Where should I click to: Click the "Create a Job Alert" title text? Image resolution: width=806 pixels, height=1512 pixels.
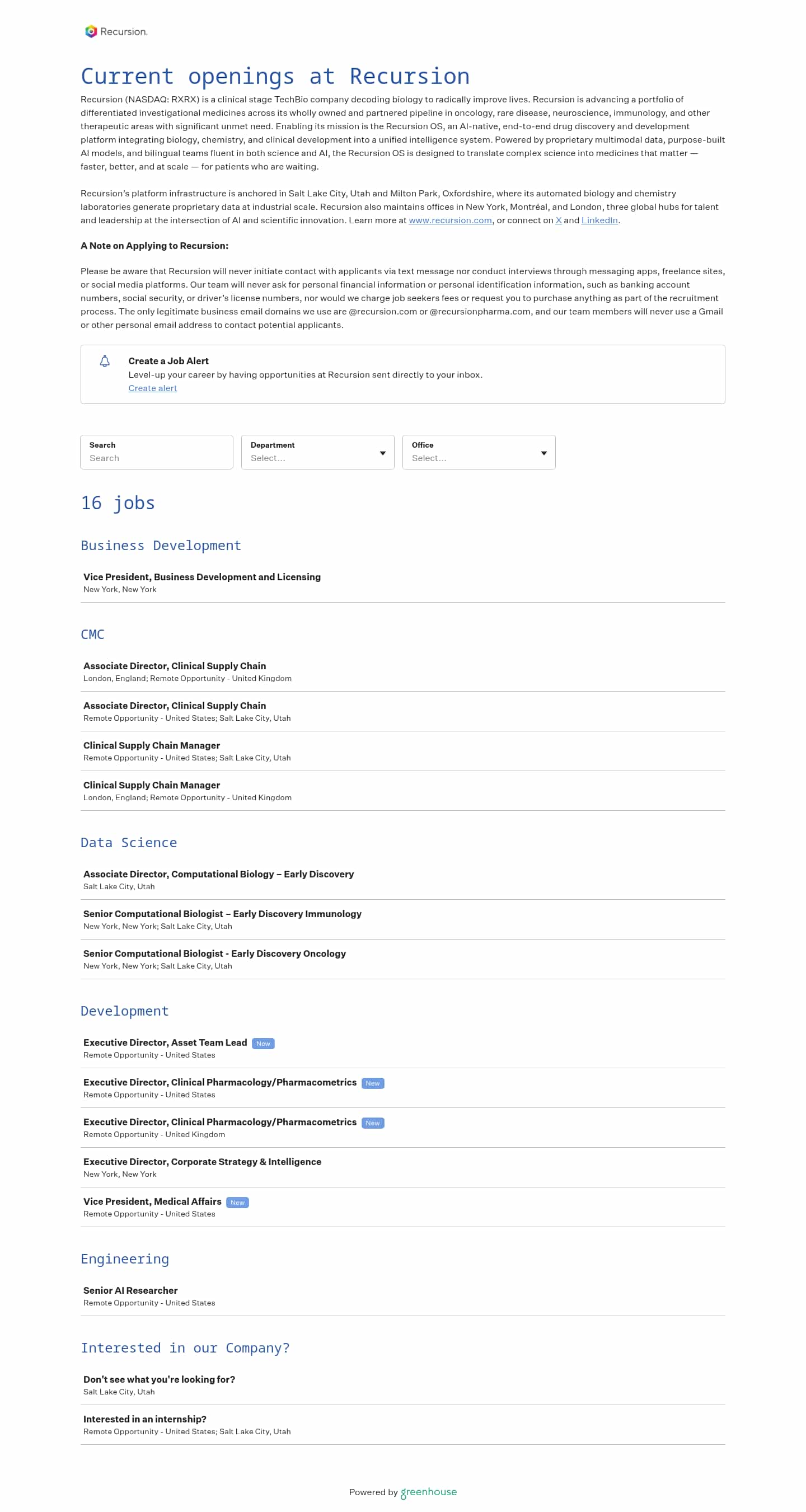click(x=168, y=361)
